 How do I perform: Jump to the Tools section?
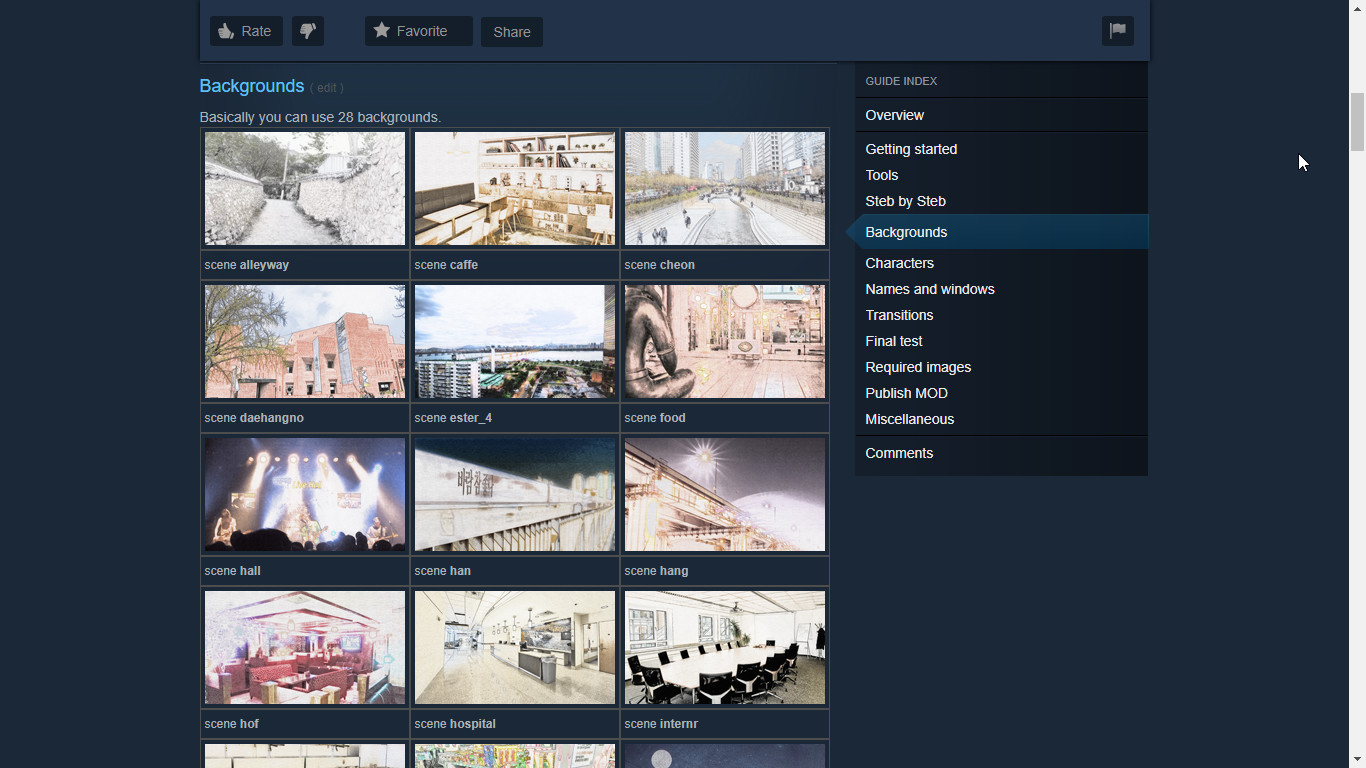coord(882,175)
